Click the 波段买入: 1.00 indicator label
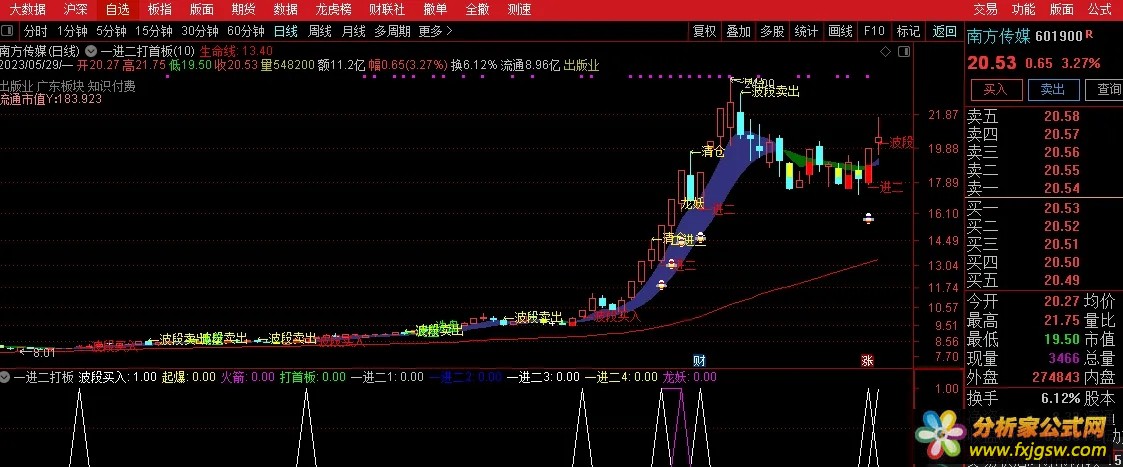Image resolution: width=1123 pixels, height=467 pixels. pyautogui.click(x=117, y=377)
